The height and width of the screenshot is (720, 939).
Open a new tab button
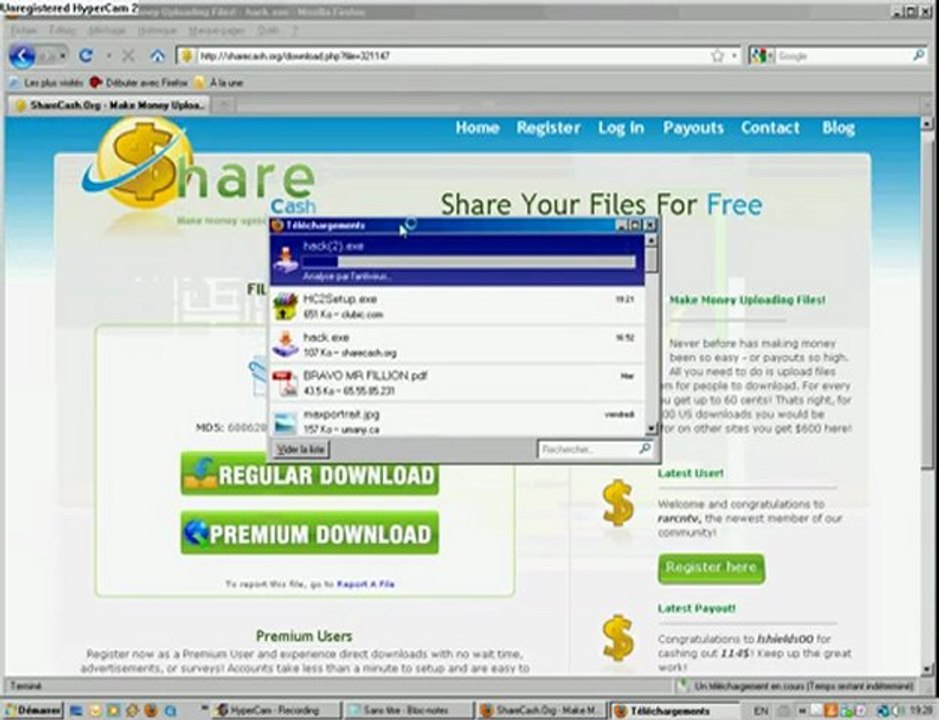point(223,105)
